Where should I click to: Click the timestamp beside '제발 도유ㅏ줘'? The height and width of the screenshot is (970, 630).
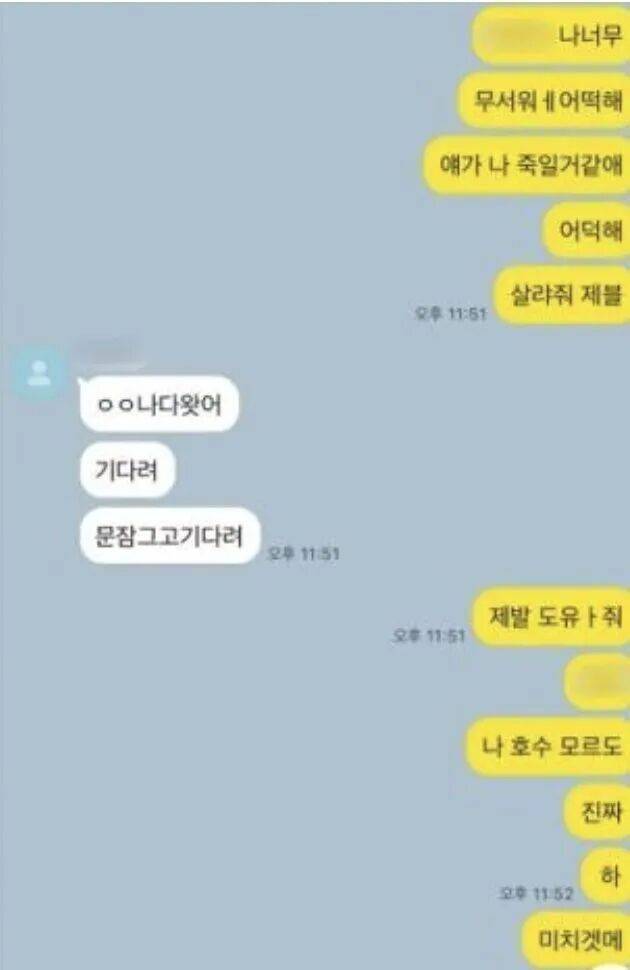(429, 635)
